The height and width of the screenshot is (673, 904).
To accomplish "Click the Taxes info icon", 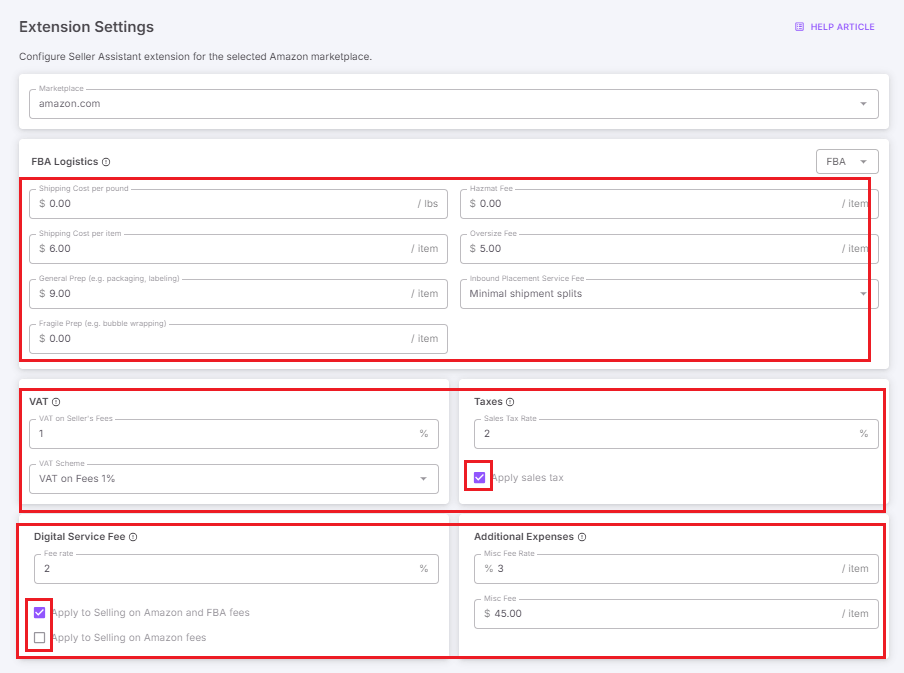I will click(x=510, y=402).
